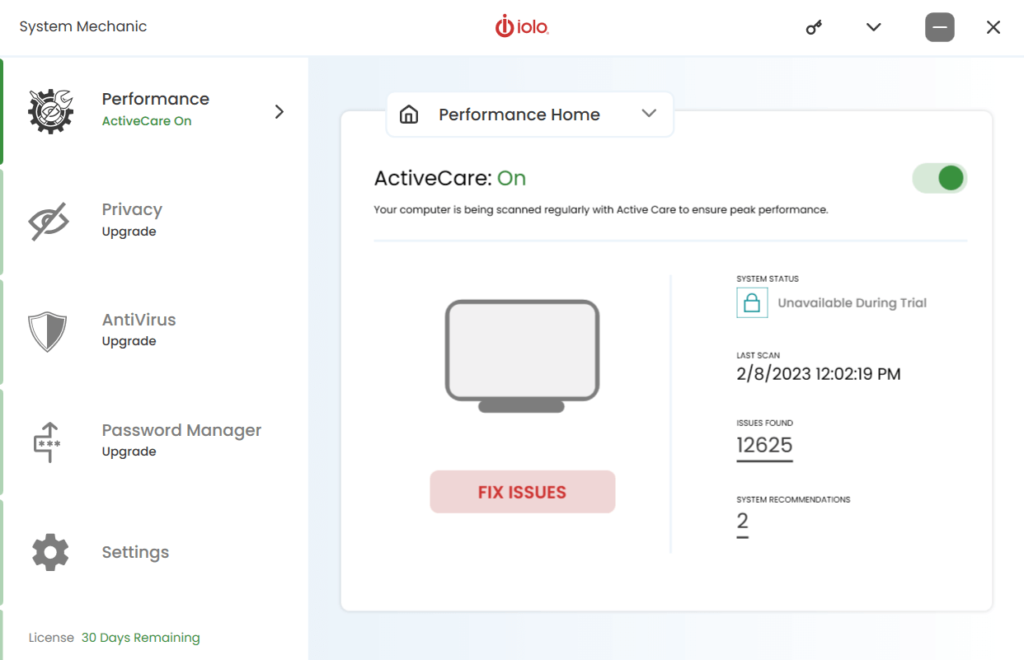The image size is (1024, 660).
Task: Click the 12625 issues found link
Action: pyautogui.click(x=764, y=446)
